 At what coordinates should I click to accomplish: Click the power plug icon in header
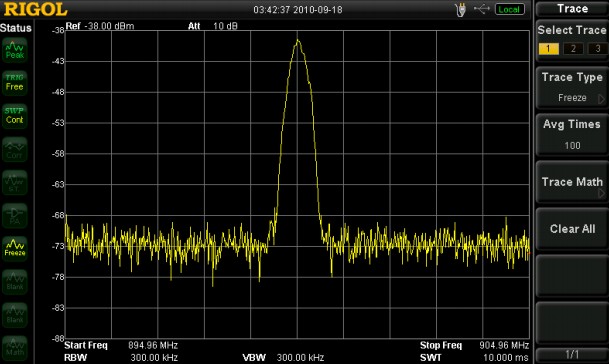[461, 10]
